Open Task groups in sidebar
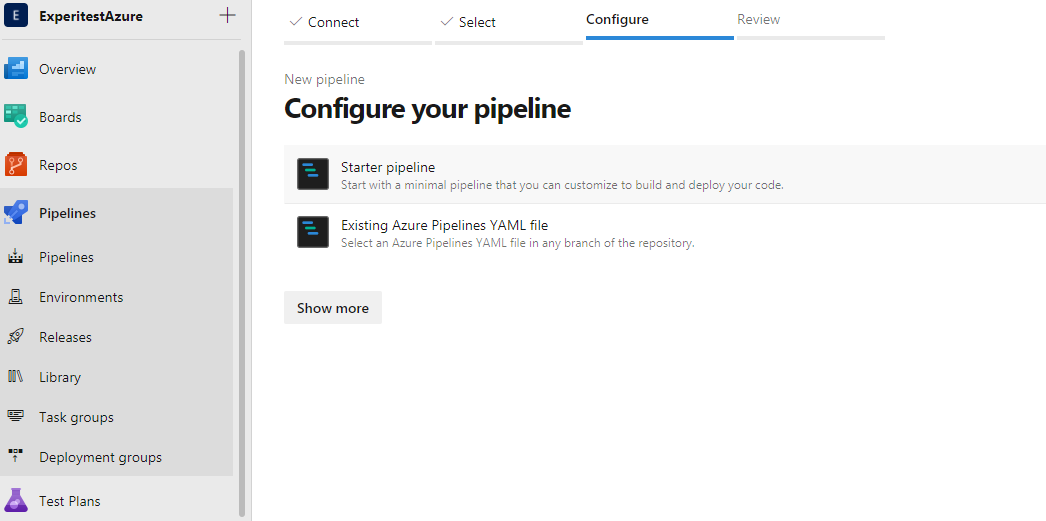 (76, 417)
